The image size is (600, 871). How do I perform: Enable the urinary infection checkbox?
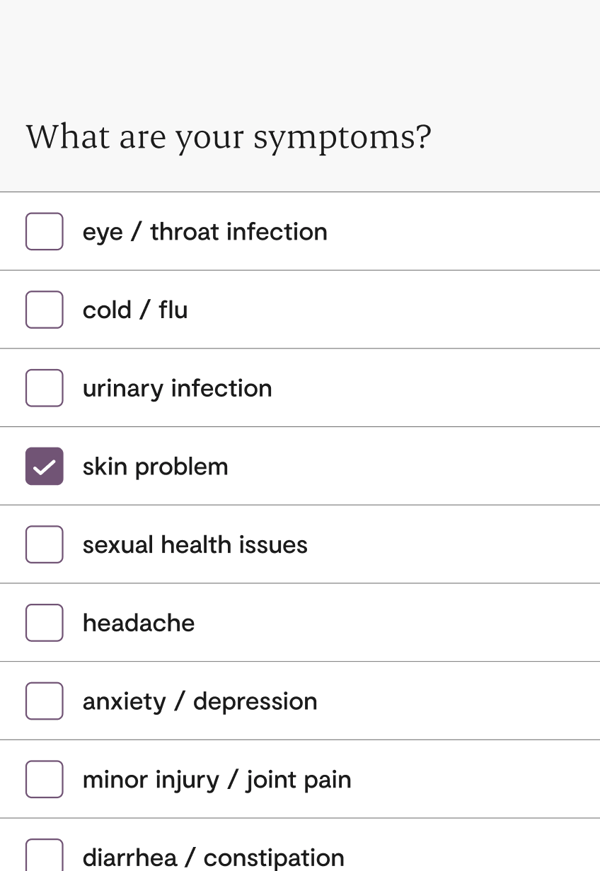[44, 388]
